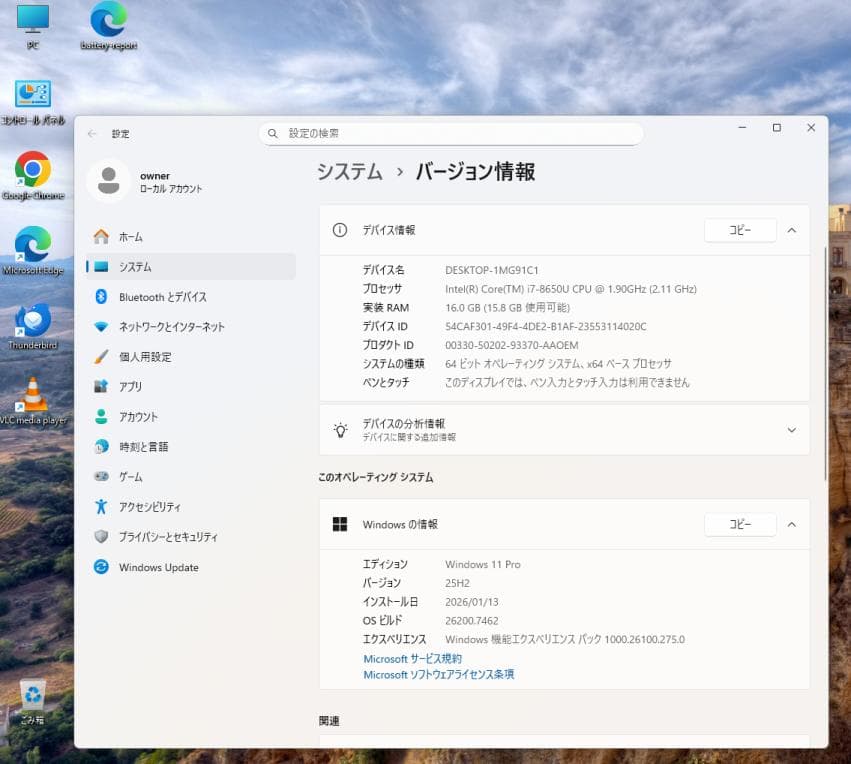Screen dimensions: 851x764
Task: Click the settings page vertical scrollbar
Action: coord(825,362)
